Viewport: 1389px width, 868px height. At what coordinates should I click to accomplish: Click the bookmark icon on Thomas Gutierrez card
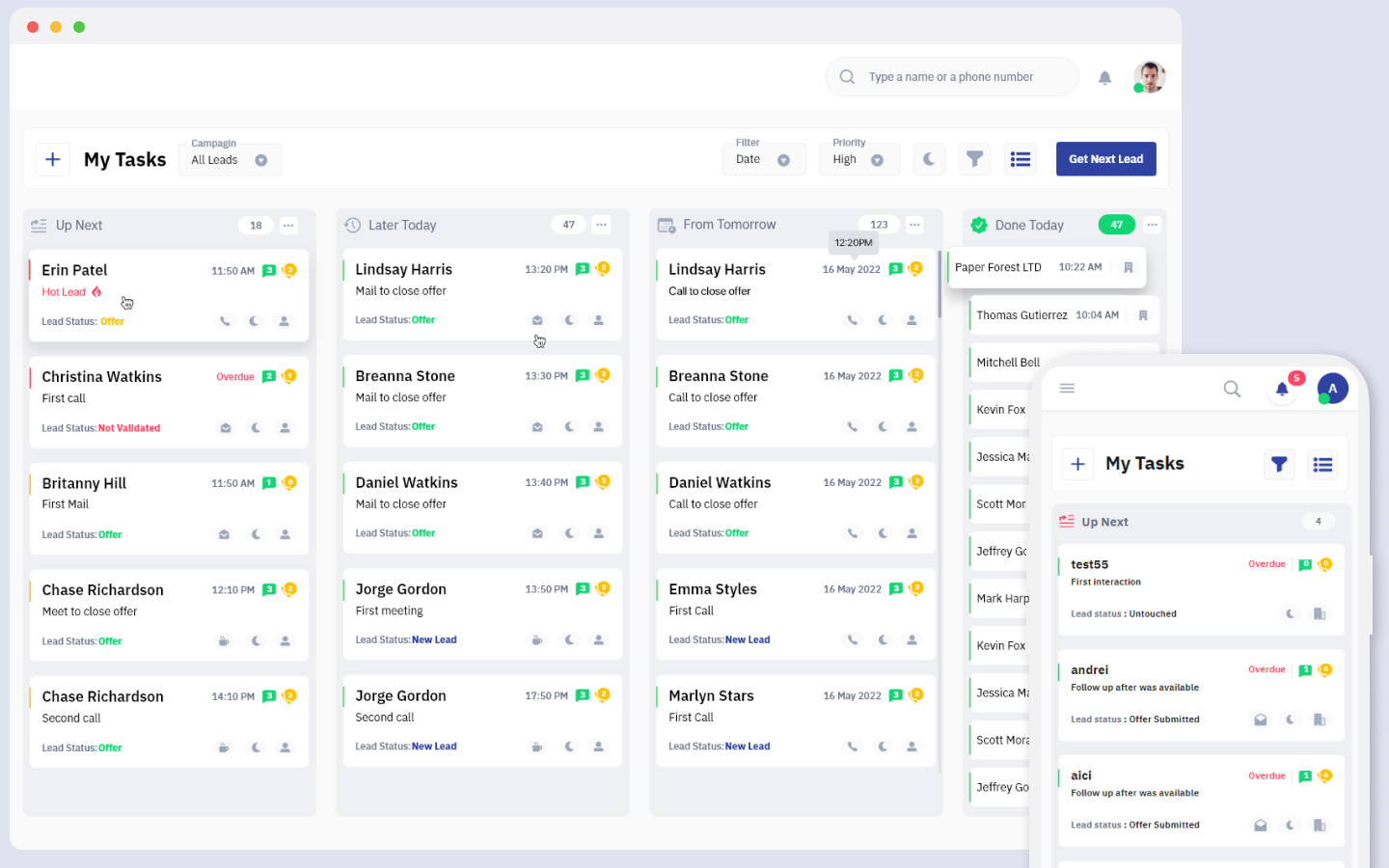tap(1143, 315)
